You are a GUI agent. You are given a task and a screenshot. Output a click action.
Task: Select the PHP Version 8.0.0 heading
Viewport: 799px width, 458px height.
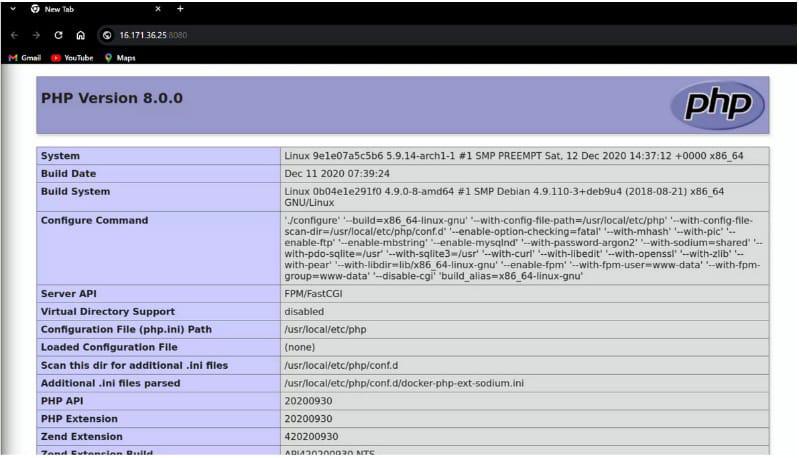tap(112, 98)
